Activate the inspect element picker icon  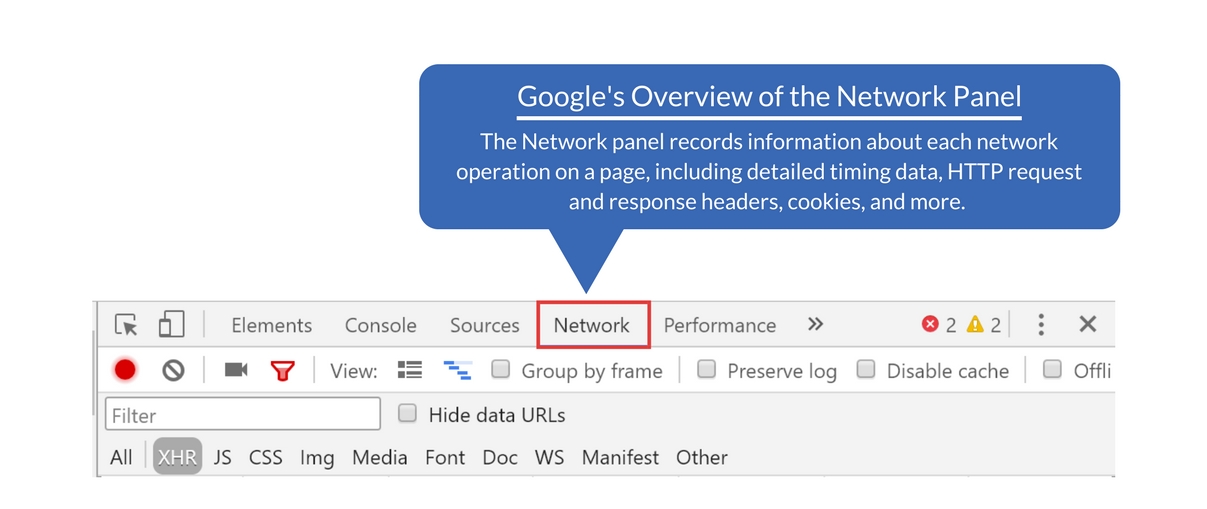[126, 325]
